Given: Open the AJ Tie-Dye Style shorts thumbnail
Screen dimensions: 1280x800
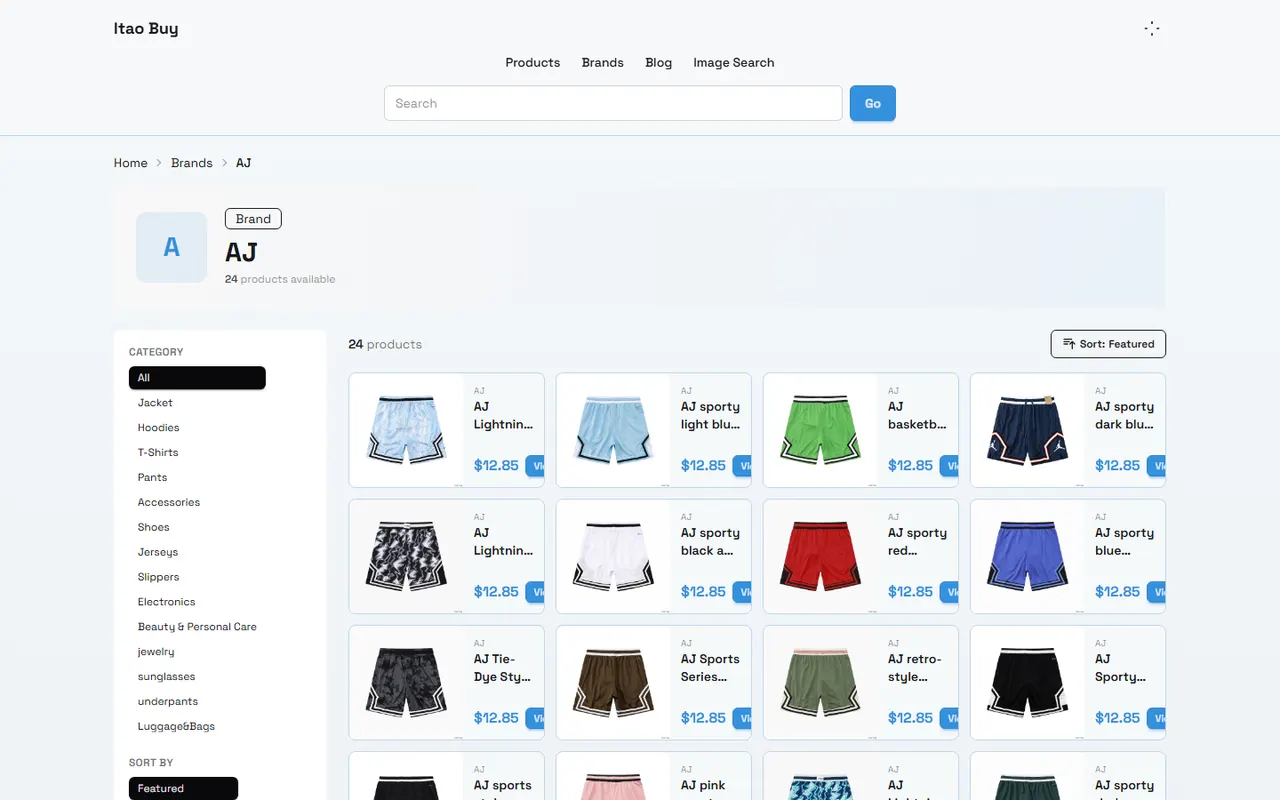Looking at the screenshot, I should point(406,682).
